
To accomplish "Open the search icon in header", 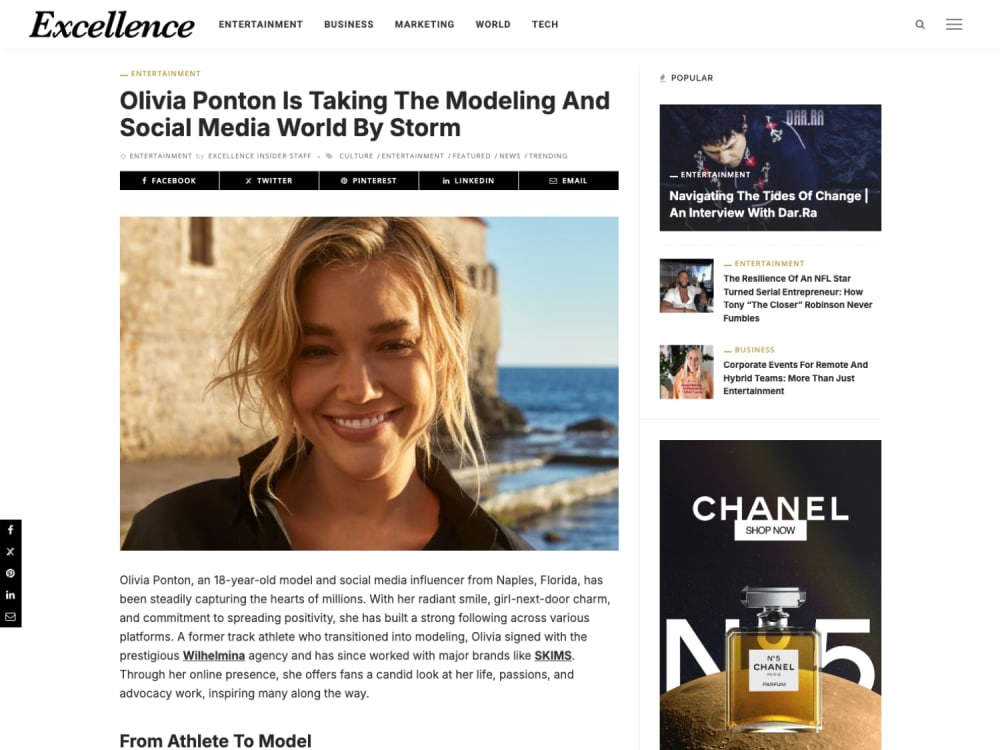I will point(920,24).
